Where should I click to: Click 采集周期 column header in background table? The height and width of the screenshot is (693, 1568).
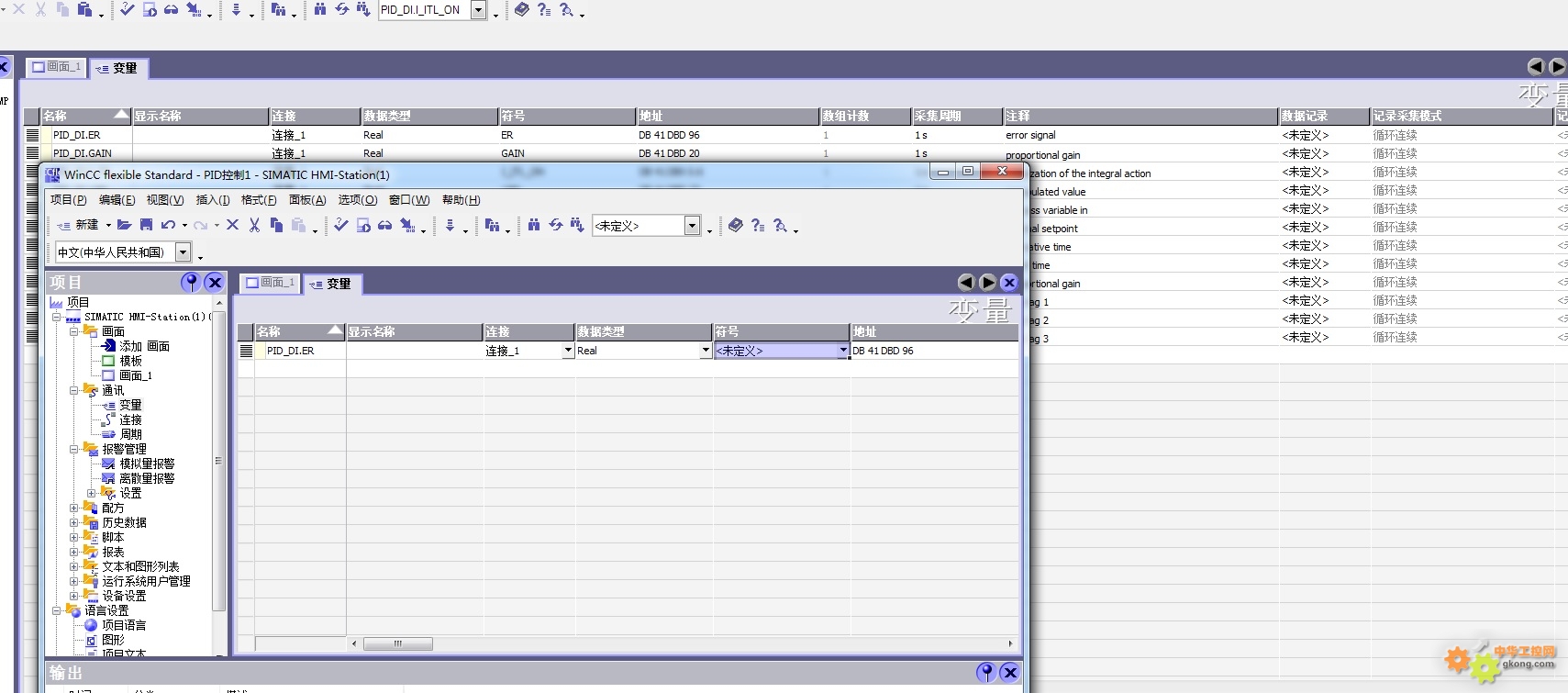(957, 116)
